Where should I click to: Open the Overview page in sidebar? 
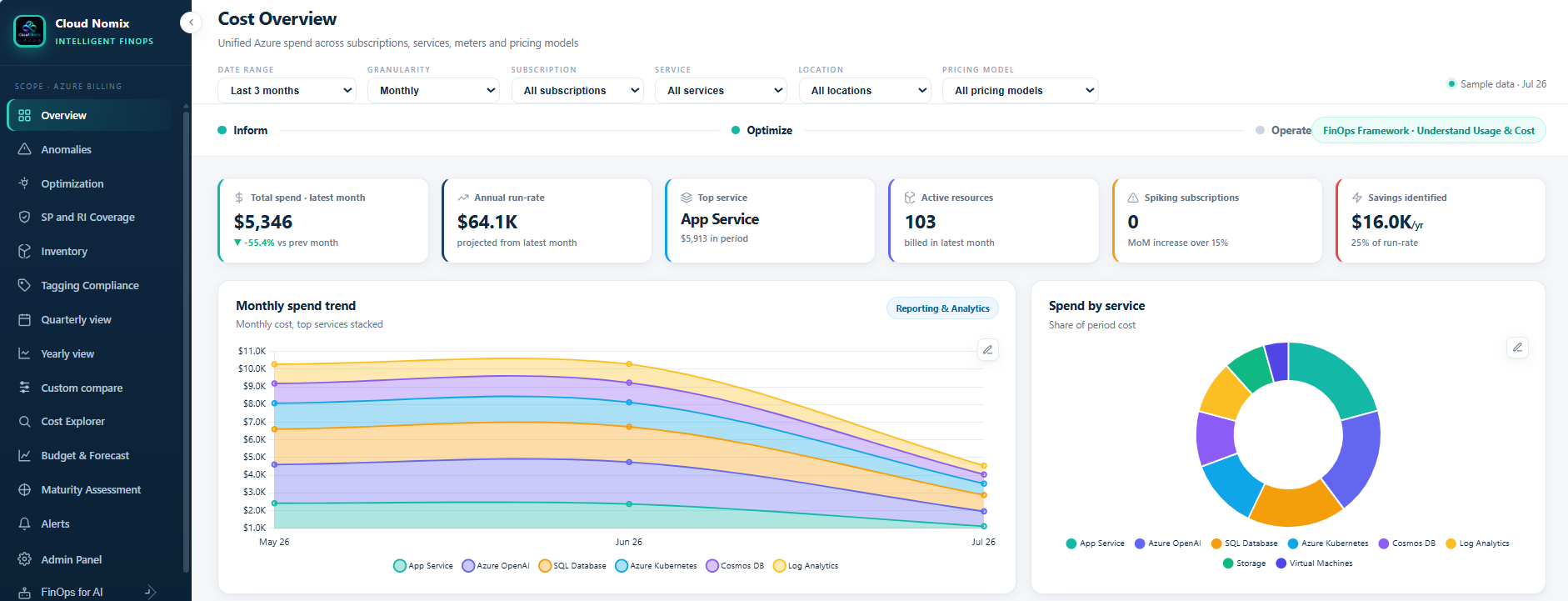click(x=89, y=115)
